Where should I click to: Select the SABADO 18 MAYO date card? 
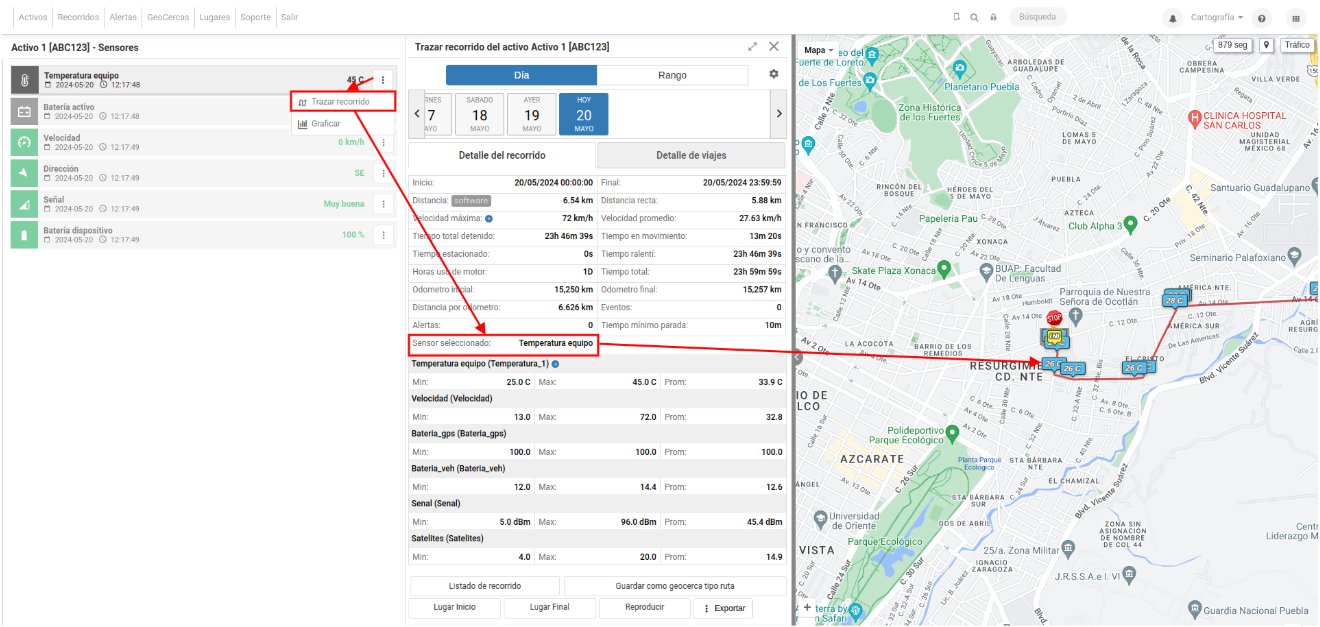(480, 115)
